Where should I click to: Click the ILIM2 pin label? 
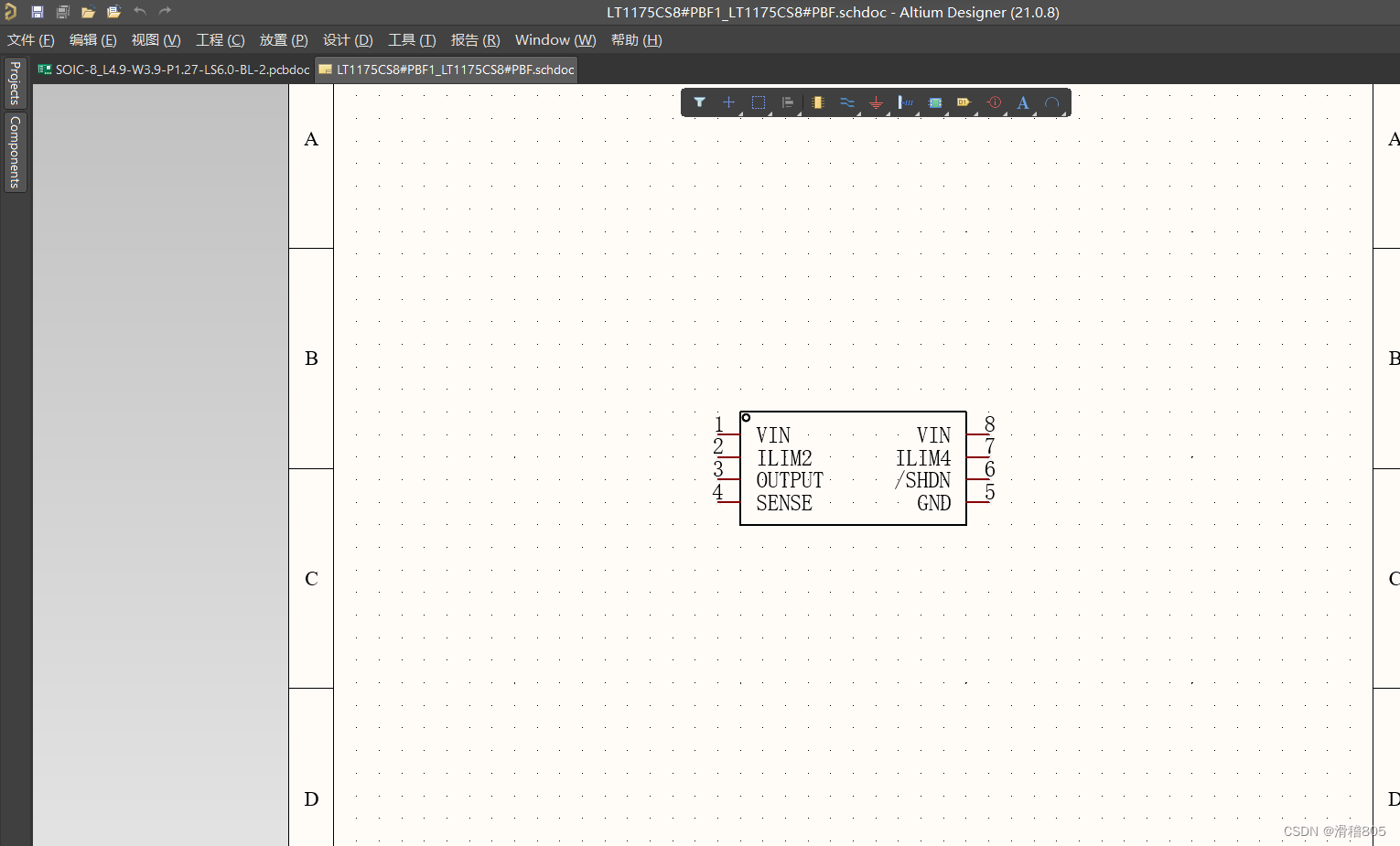[784, 458]
